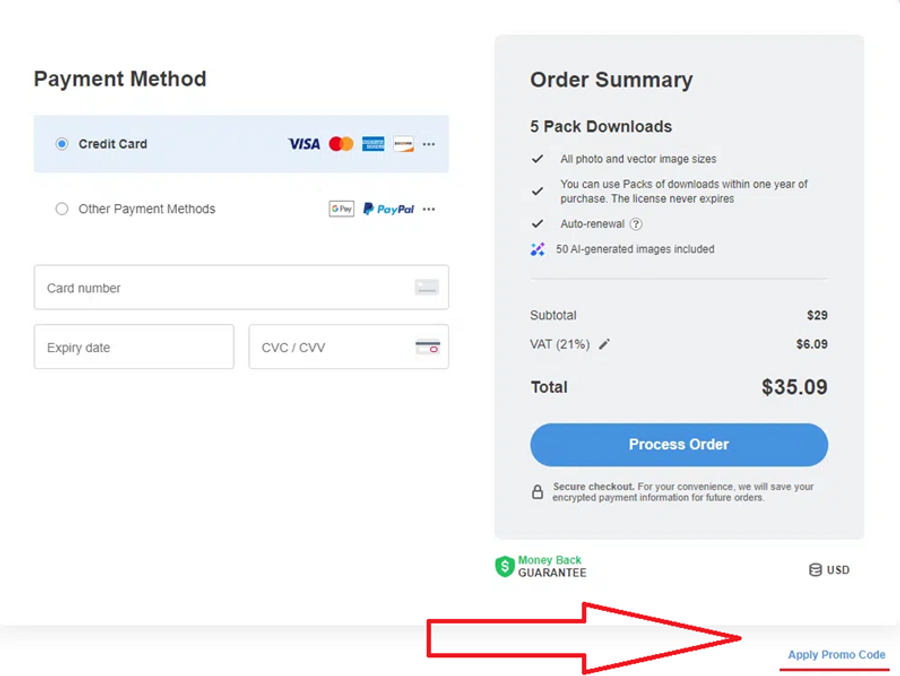900x676 pixels.
Task: Open the USD currency selector
Action: [829, 570]
